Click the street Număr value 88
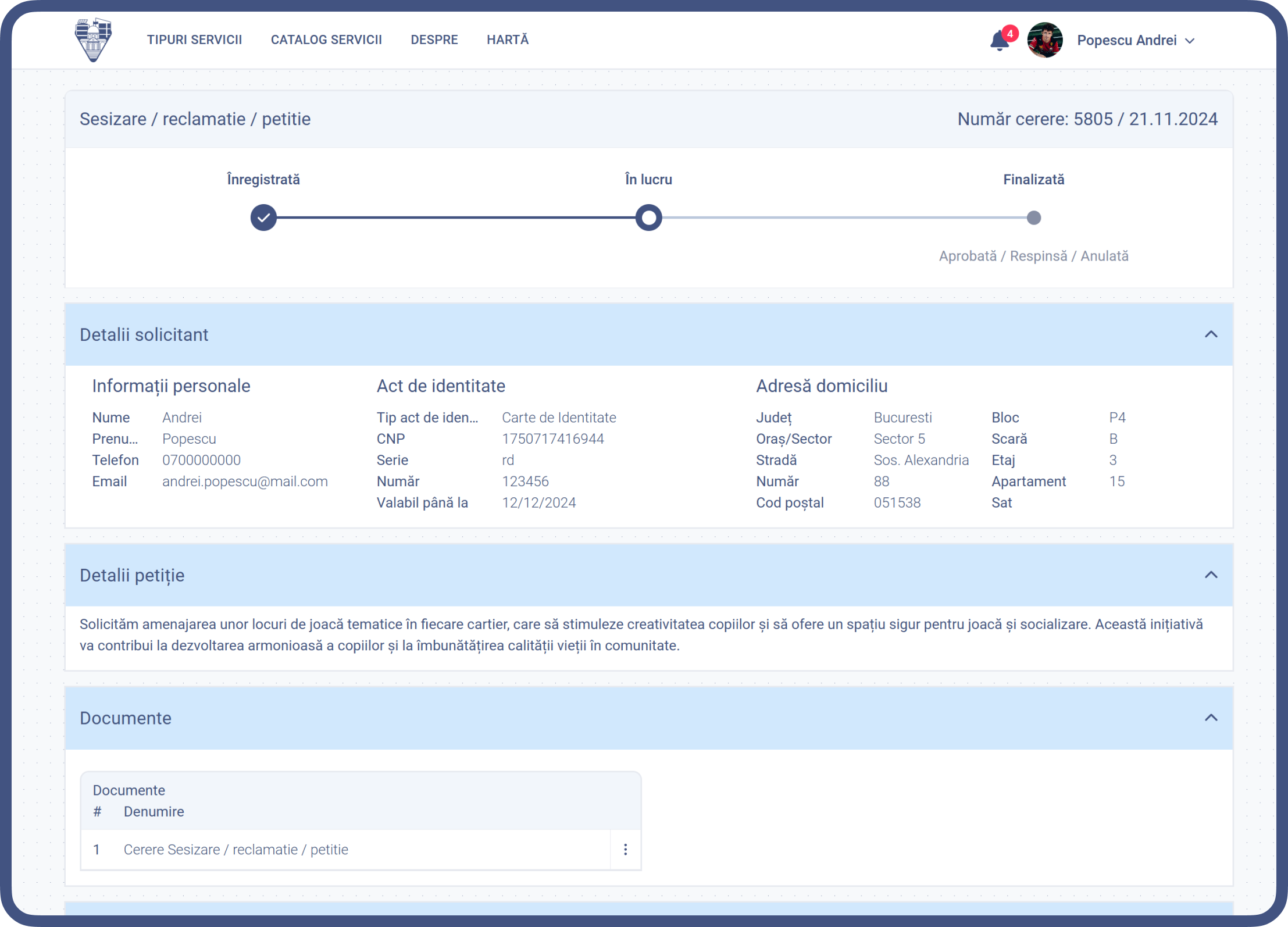 point(881,482)
